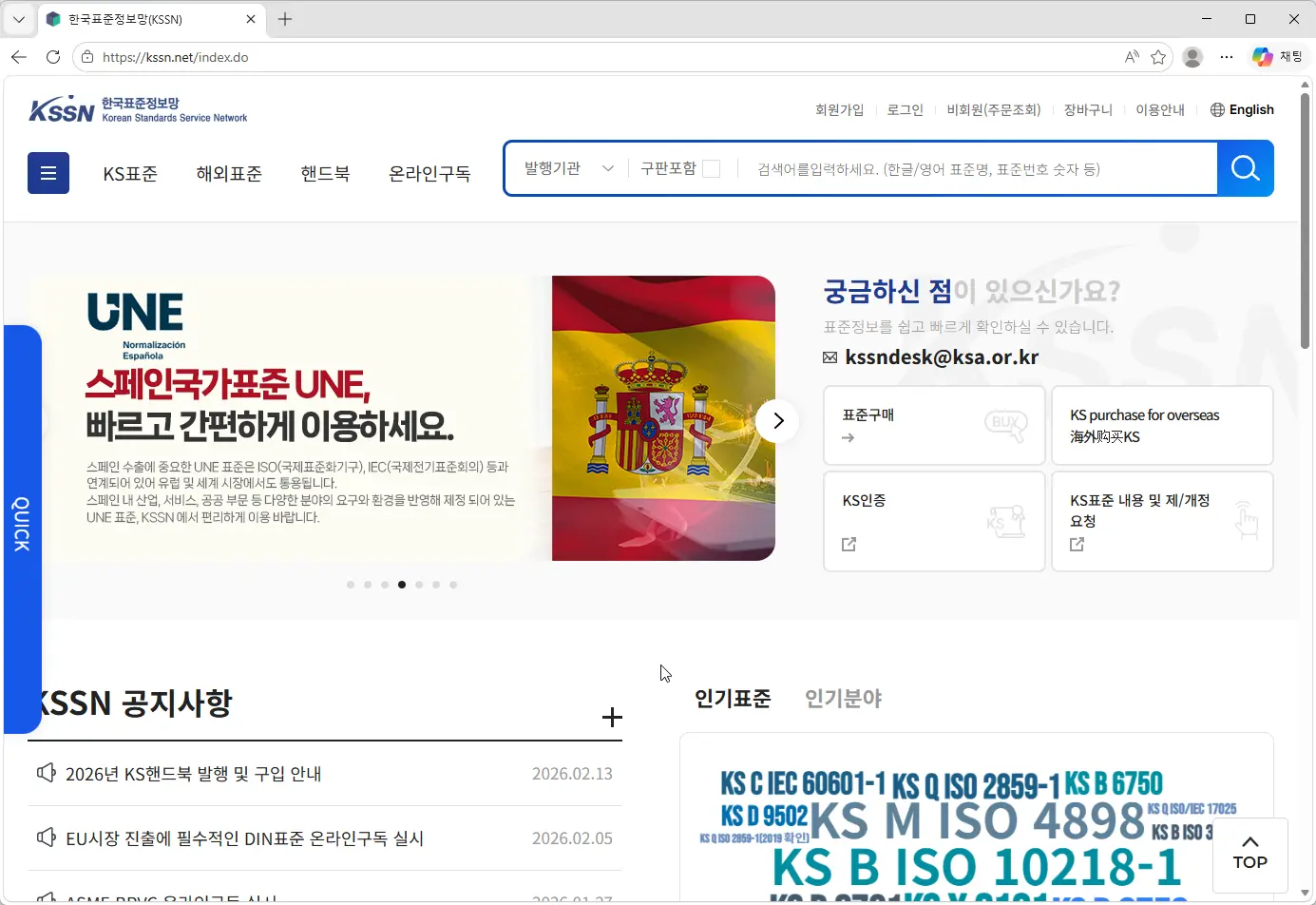Open the blue hamburger menu button
This screenshot has height=905, width=1316.
coord(48,173)
